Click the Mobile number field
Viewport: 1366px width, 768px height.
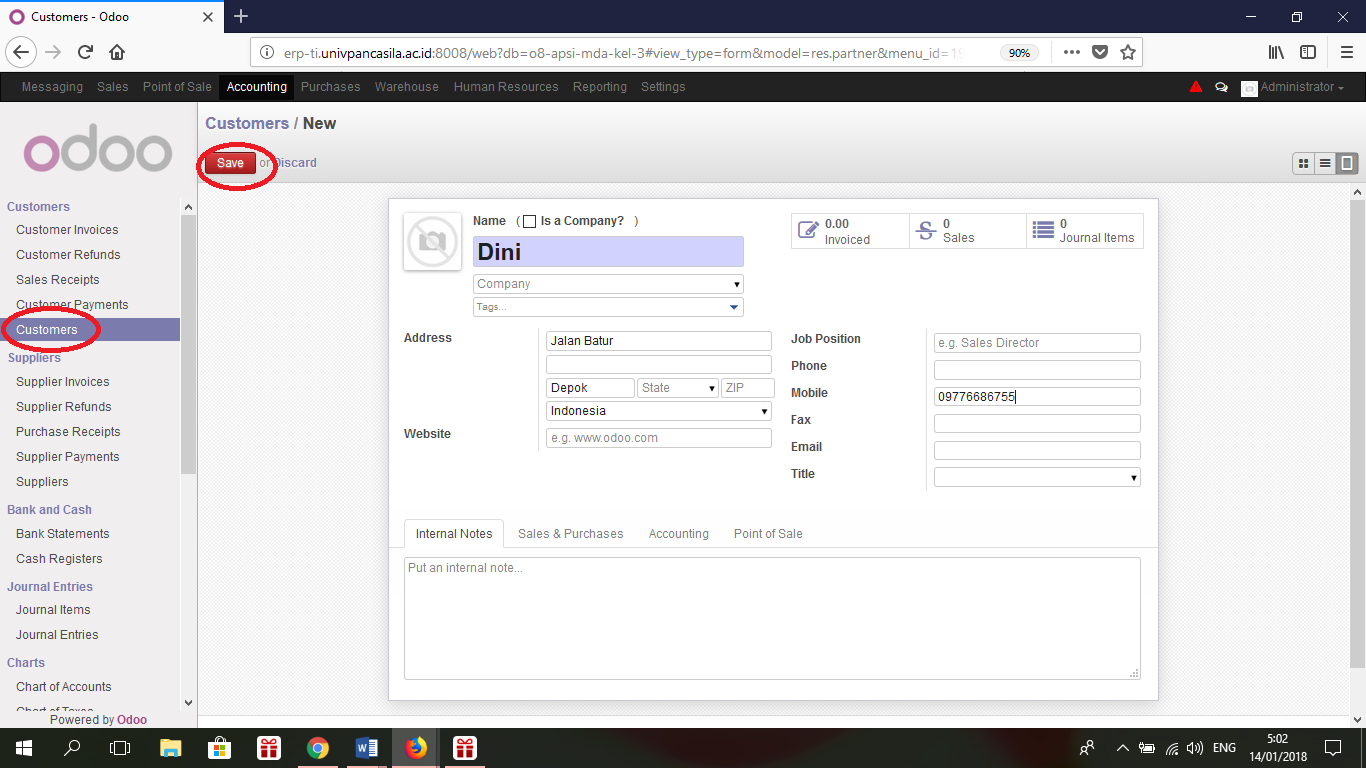tap(1037, 397)
